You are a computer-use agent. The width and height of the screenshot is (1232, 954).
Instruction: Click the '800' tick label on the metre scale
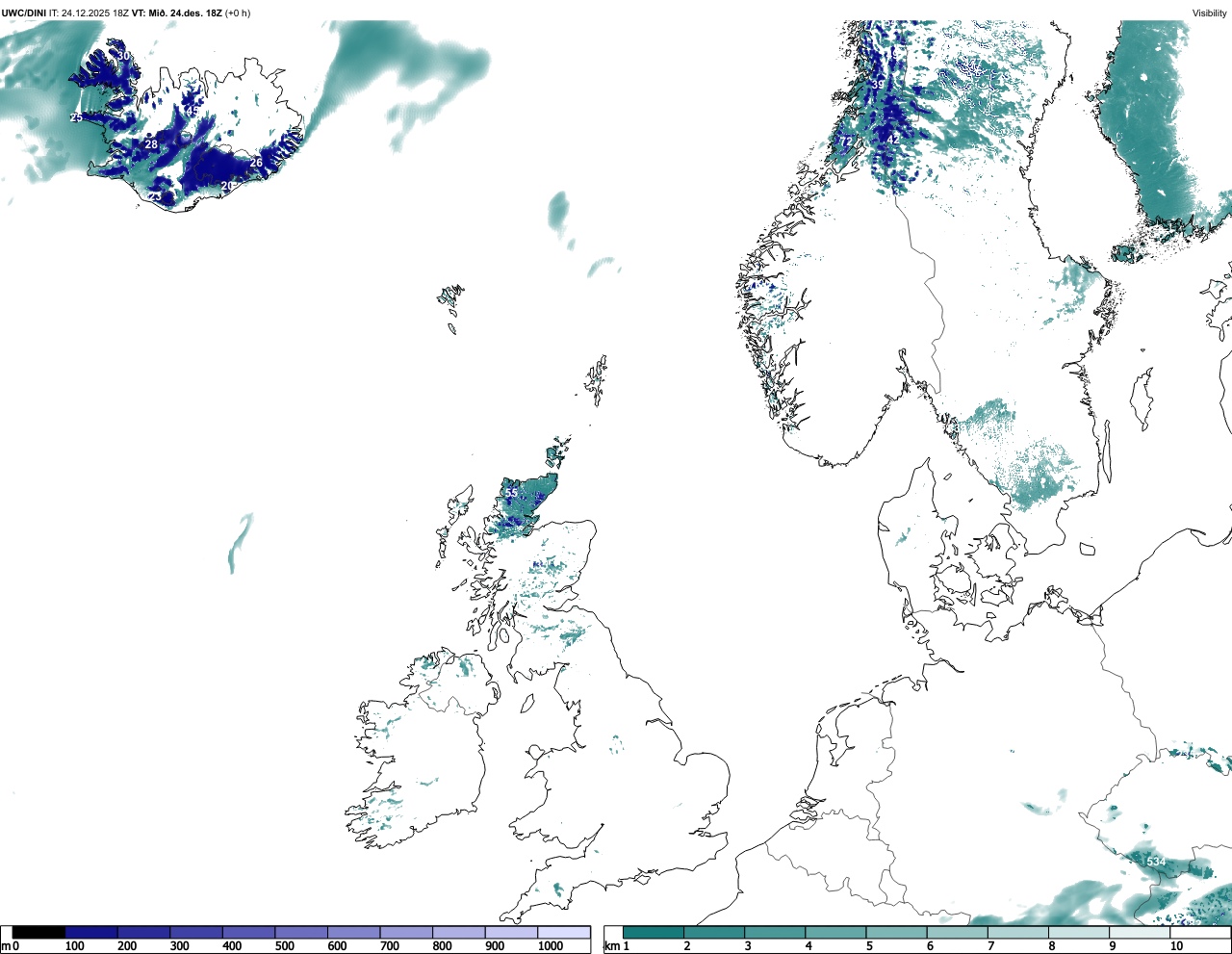(x=443, y=946)
